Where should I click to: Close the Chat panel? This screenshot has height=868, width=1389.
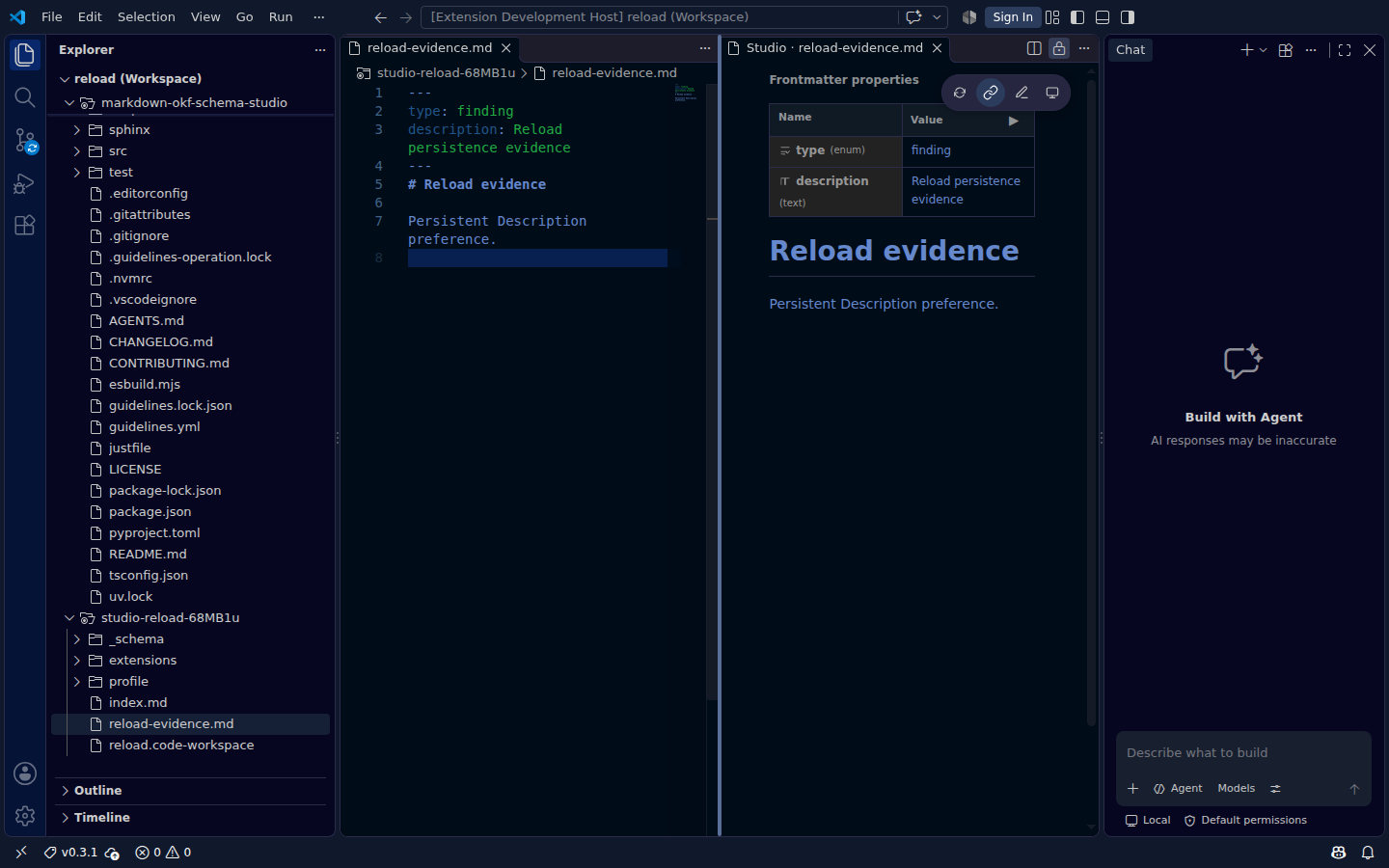click(x=1370, y=50)
